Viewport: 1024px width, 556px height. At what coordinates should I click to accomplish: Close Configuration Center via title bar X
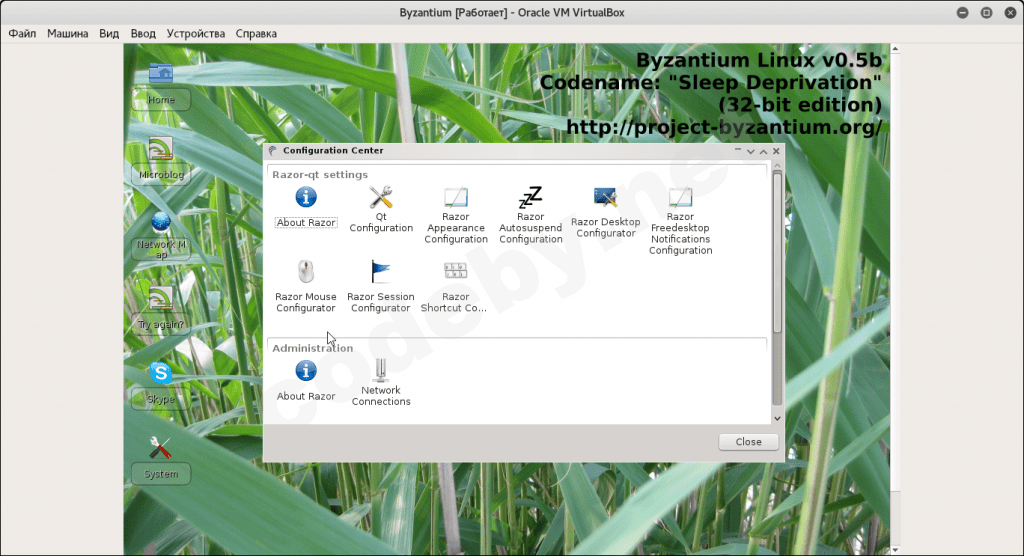pos(776,151)
